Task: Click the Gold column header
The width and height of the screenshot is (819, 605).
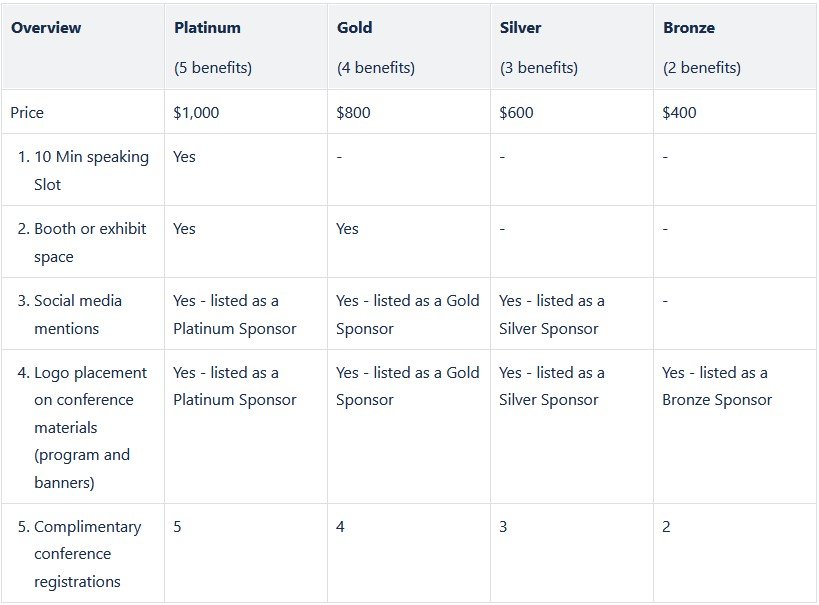Action: coord(354,28)
